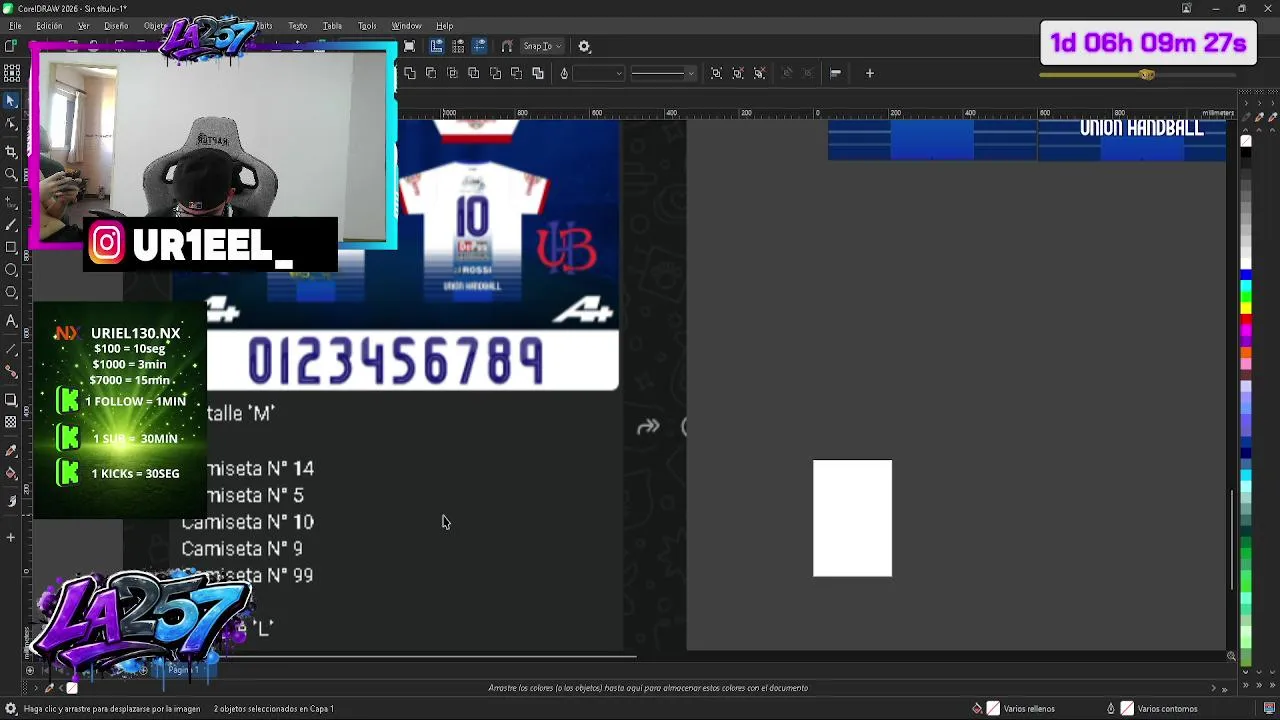The width and height of the screenshot is (1280, 720).
Task: Click the vertical canvas scrollbar thumb
Action: (1232, 539)
